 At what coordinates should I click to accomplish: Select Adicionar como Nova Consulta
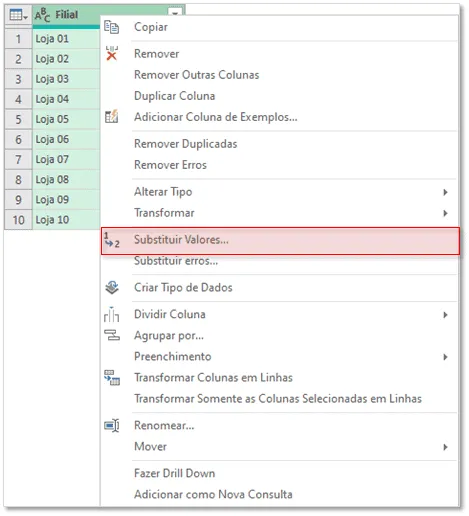(x=213, y=494)
